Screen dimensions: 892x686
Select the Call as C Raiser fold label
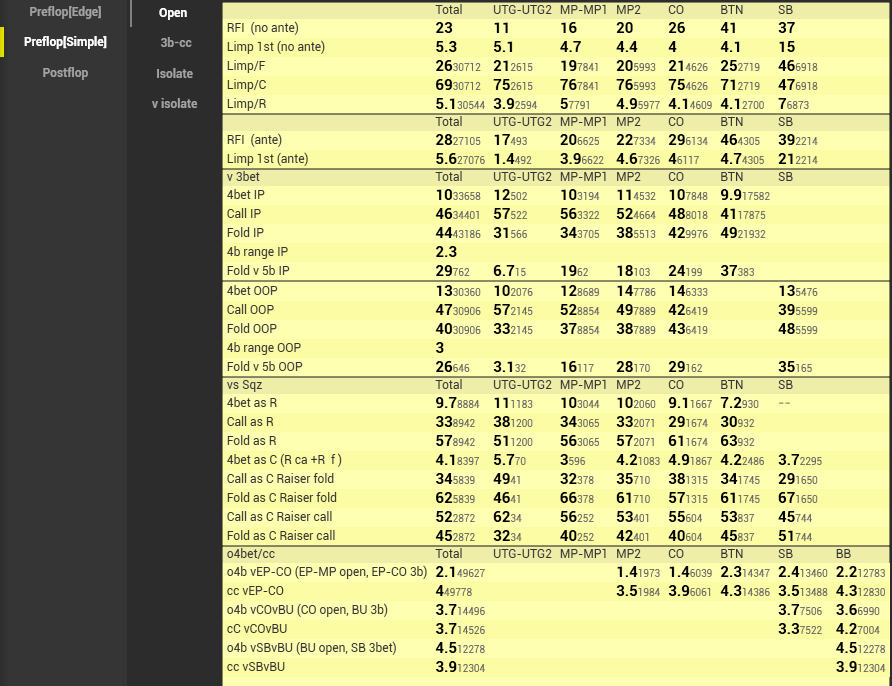pyautogui.click(x=281, y=479)
